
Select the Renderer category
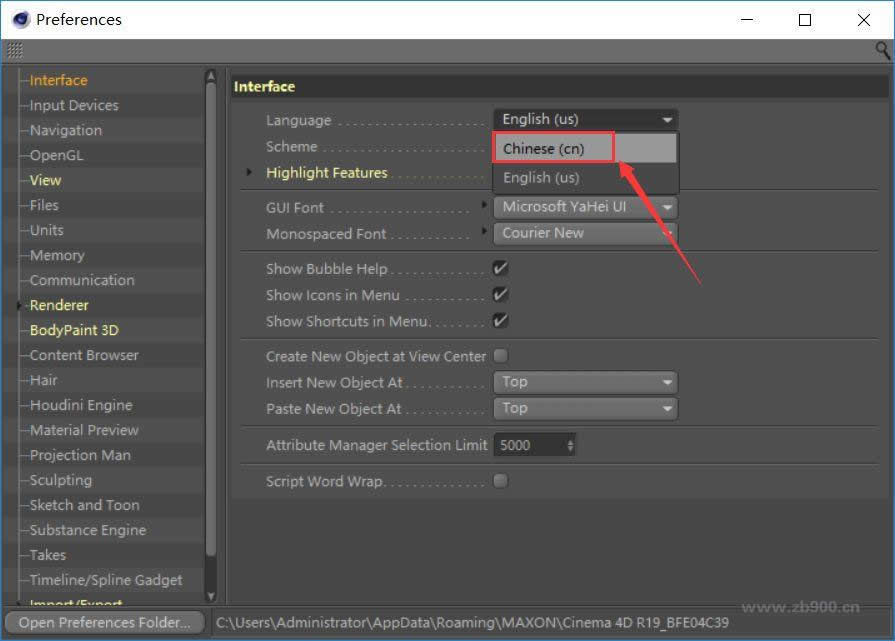coord(59,305)
